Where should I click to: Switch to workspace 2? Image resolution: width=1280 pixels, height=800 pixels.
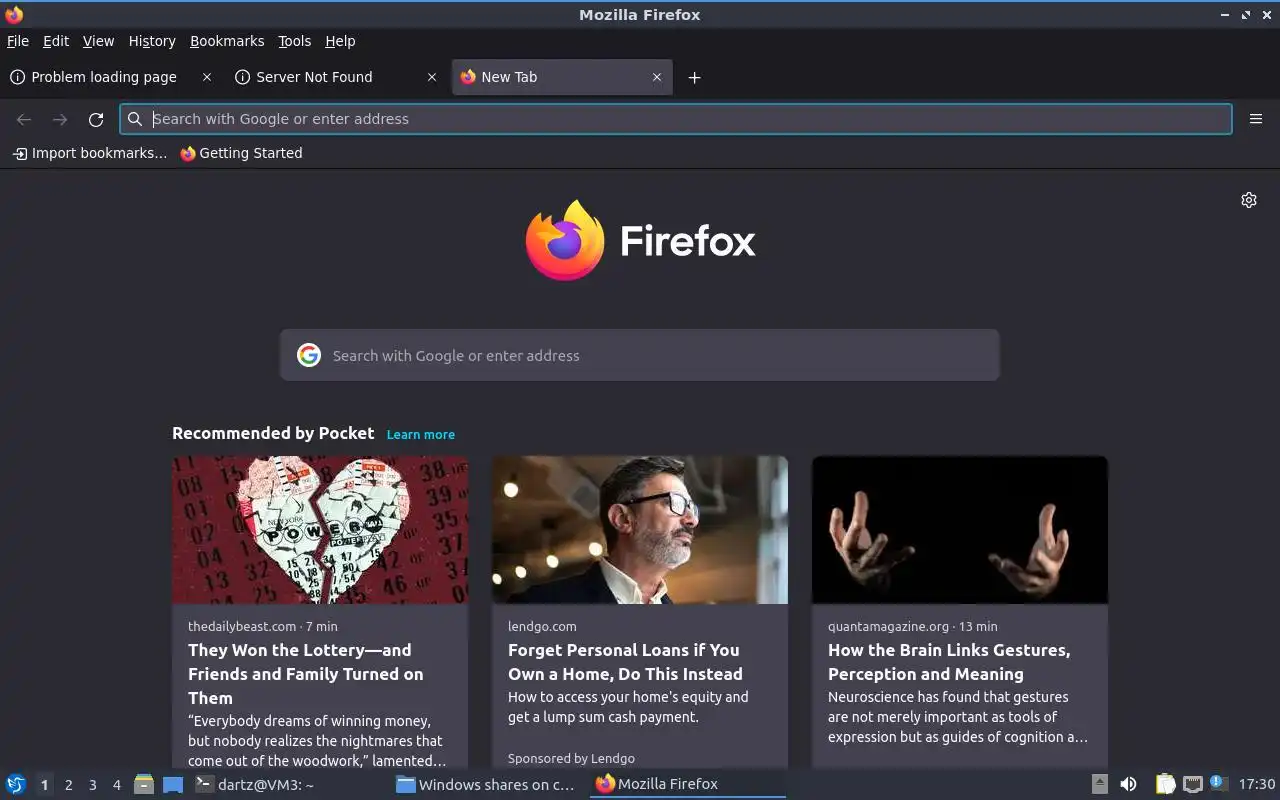(68, 785)
